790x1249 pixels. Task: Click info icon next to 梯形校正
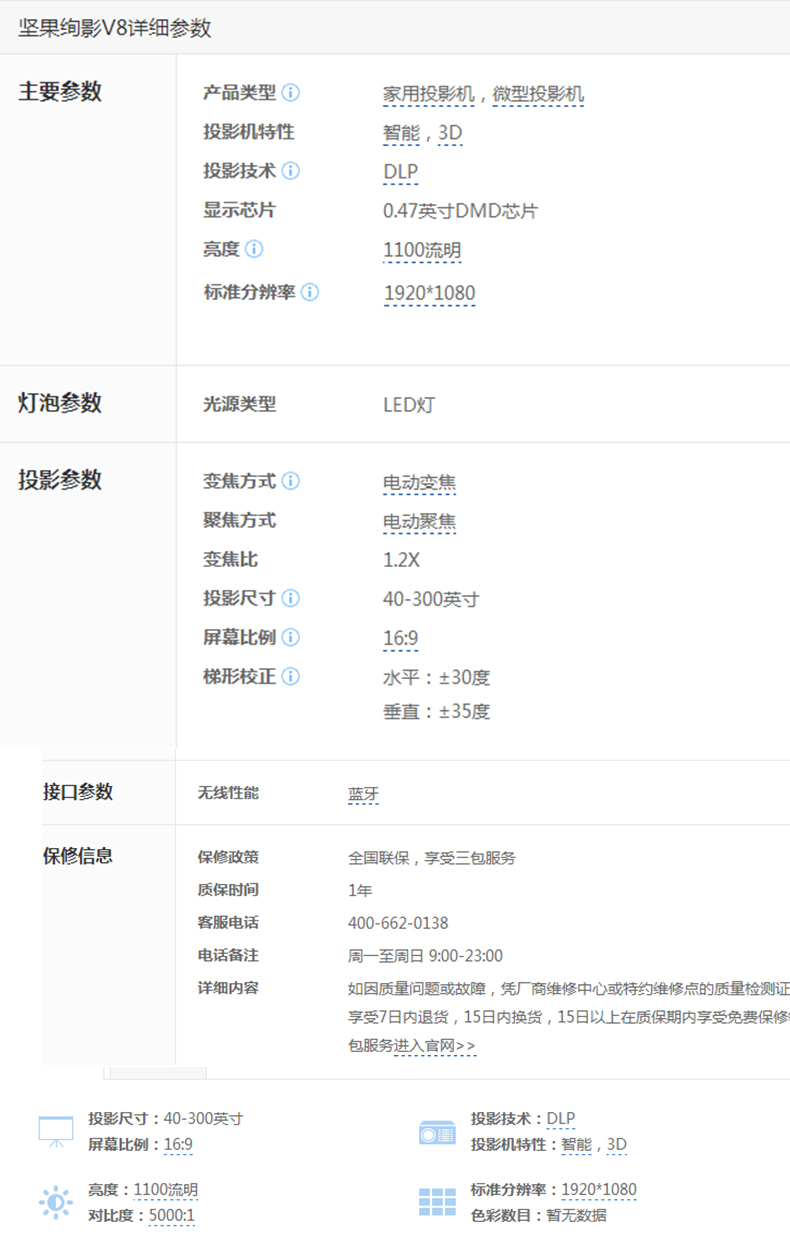(x=290, y=676)
